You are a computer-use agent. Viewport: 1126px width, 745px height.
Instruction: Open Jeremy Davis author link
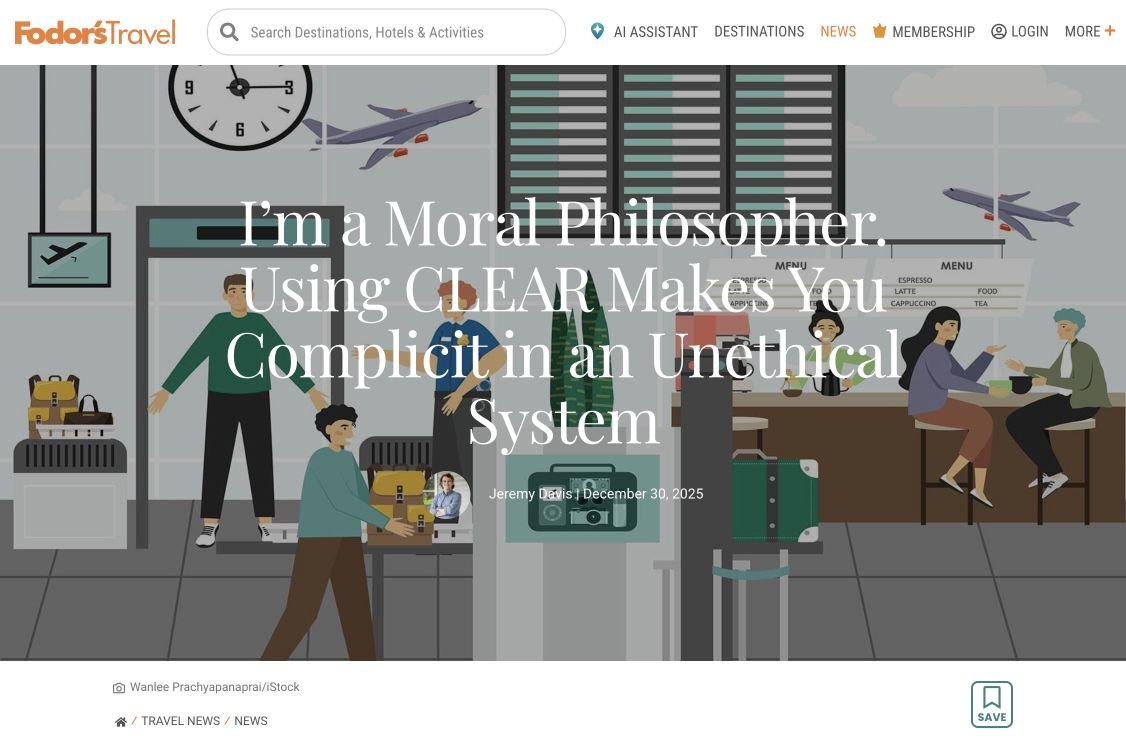click(530, 494)
